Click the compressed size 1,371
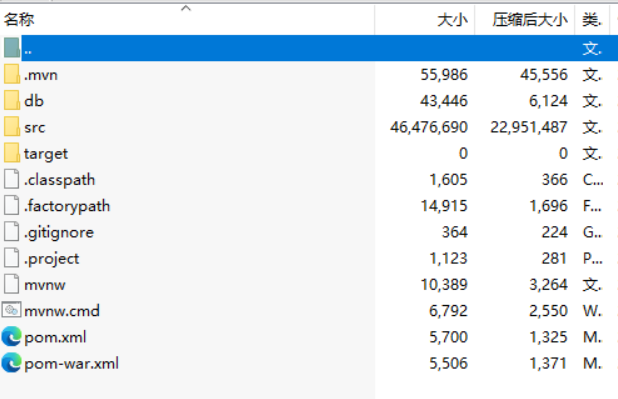This screenshot has height=399, width=618. coord(549,364)
